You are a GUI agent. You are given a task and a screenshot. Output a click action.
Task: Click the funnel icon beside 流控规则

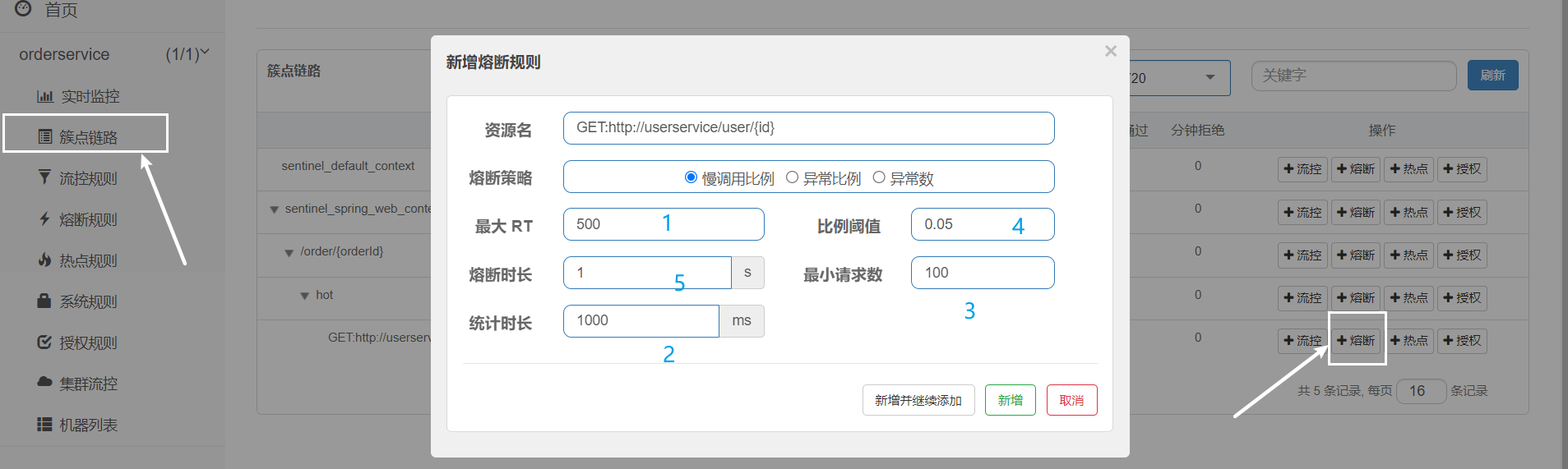(x=44, y=177)
